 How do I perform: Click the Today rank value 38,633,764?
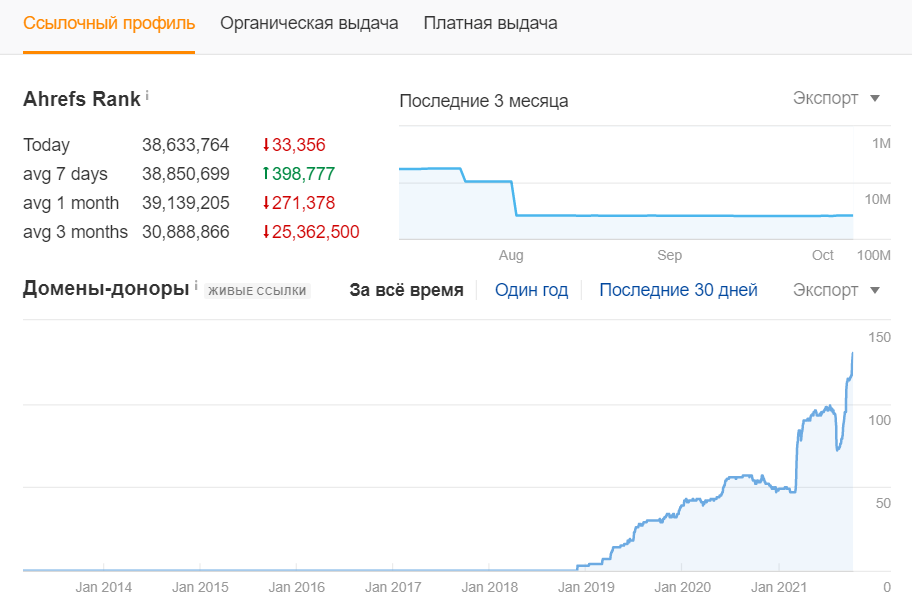coord(186,145)
